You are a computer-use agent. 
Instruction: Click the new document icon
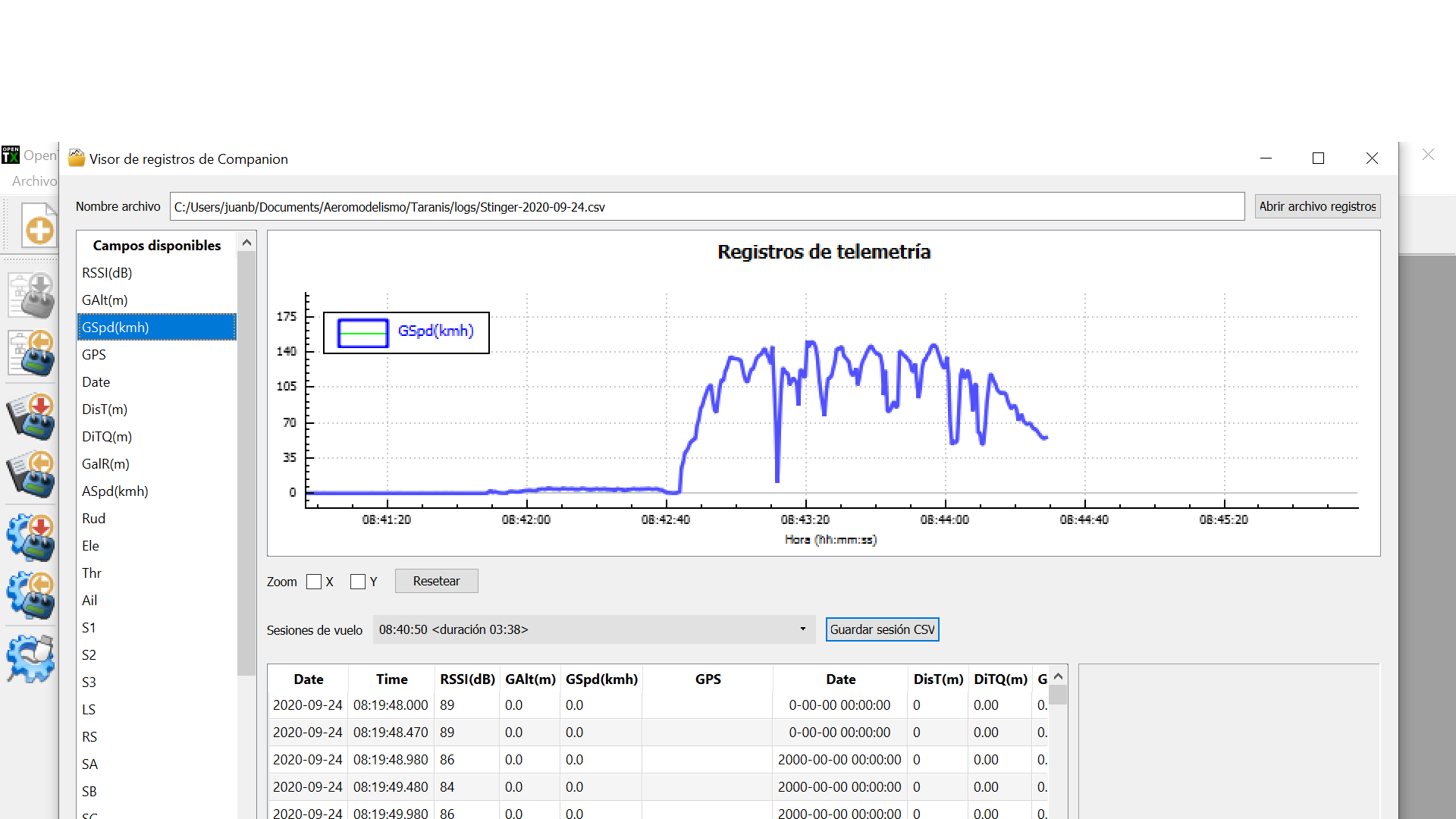click(36, 224)
